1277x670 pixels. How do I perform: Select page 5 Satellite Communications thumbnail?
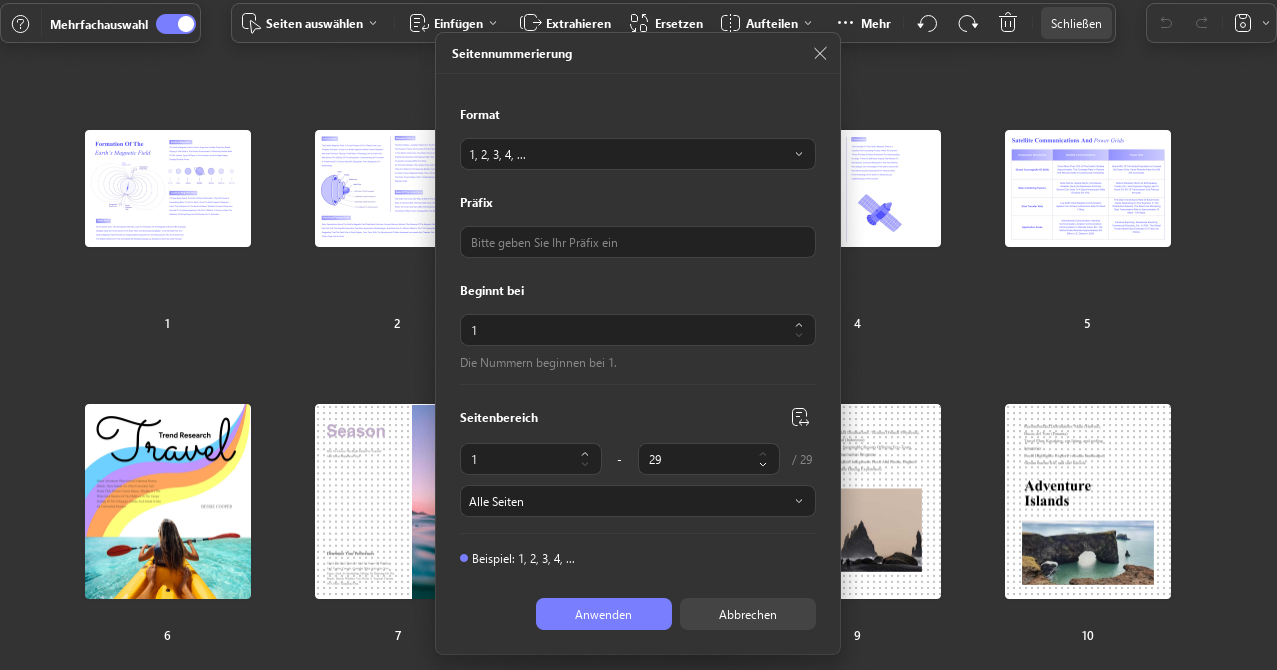(x=1088, y=188)
